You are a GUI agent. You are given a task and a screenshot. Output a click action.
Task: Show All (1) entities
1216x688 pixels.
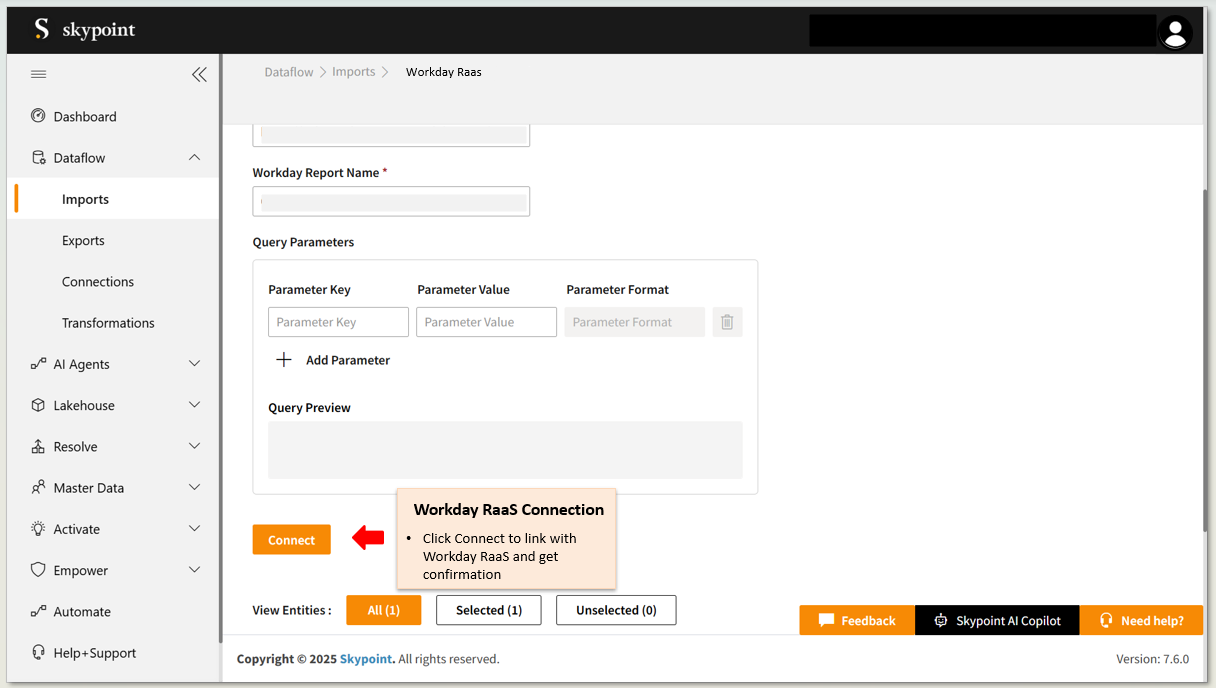tap(383, 610)
